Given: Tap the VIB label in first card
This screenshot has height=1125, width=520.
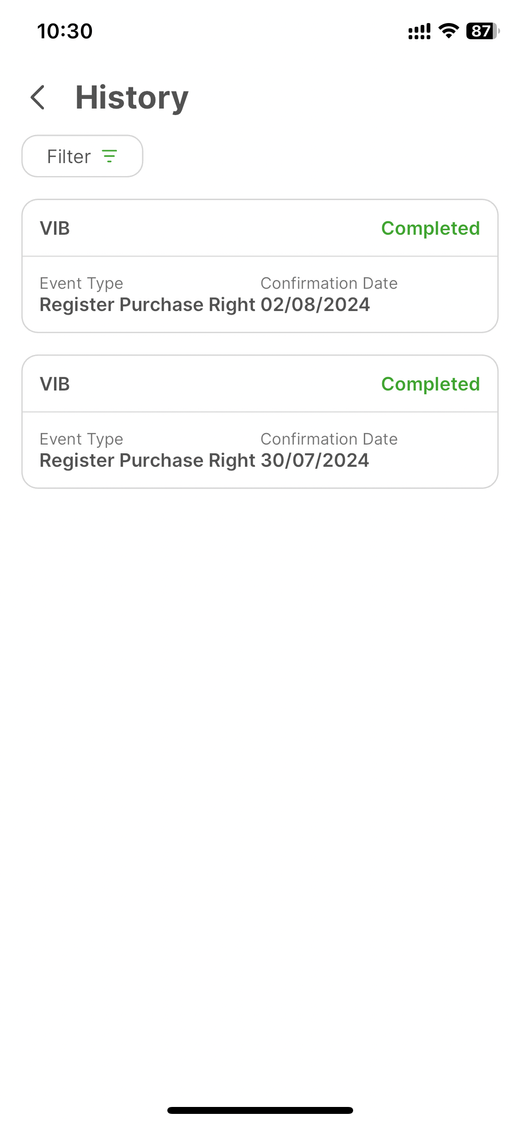Looking at the screenshot, I should (x=55, y=228).
